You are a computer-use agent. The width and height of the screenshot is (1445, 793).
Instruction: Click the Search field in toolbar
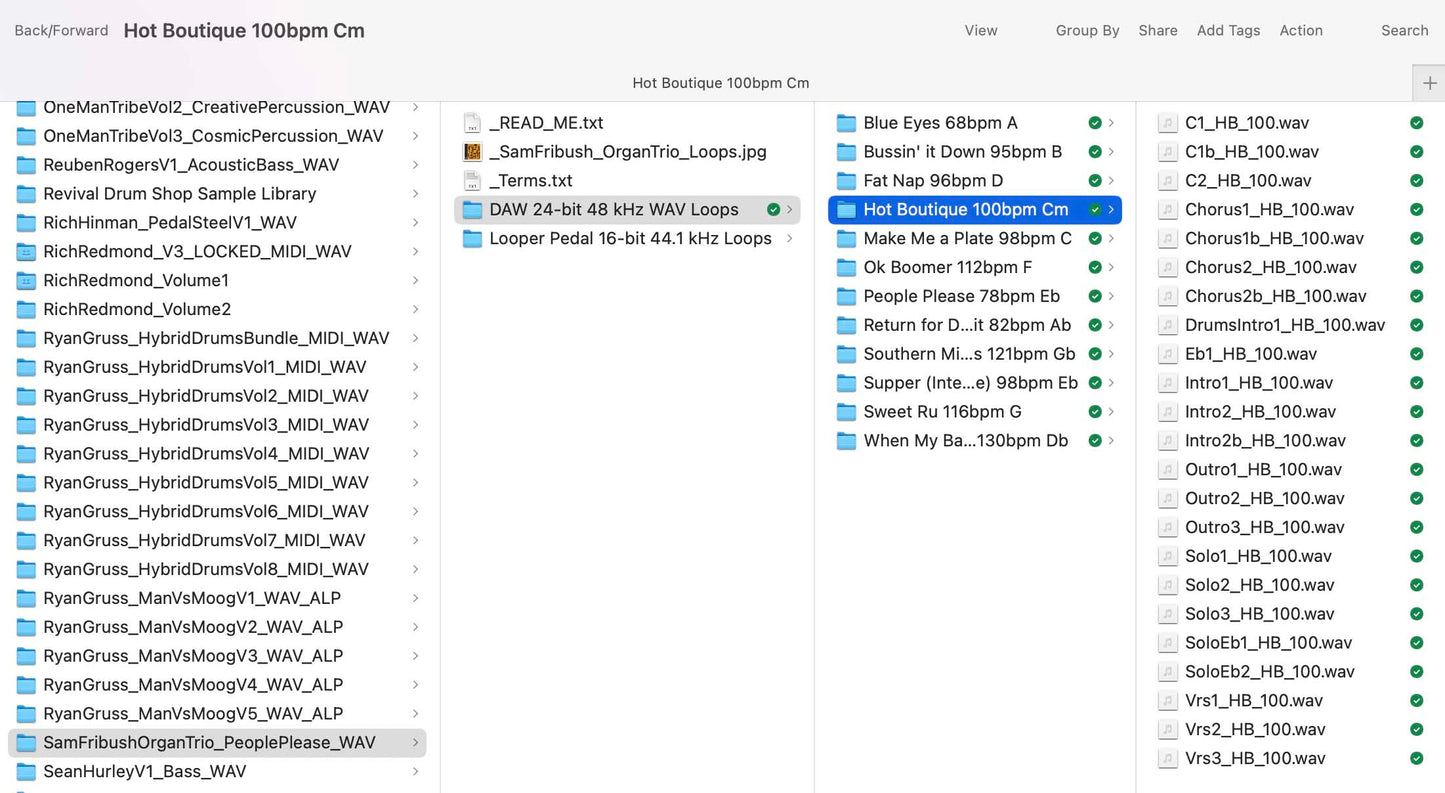point(1404,31)
